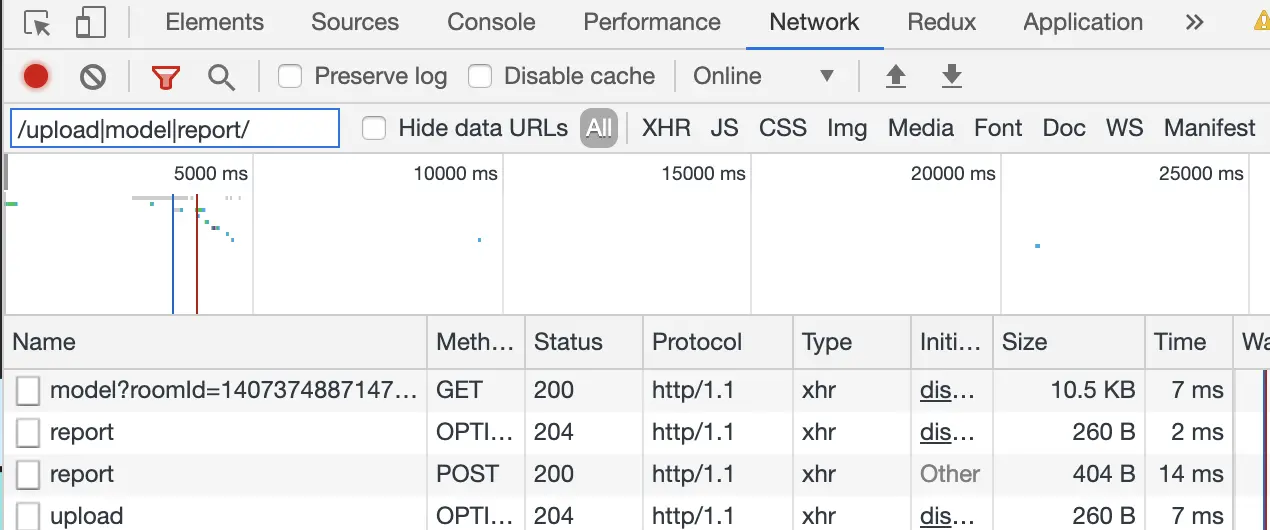Screen dimensions: 1270x530
Task: Select the All filter button
Action: tap(599, 128)
